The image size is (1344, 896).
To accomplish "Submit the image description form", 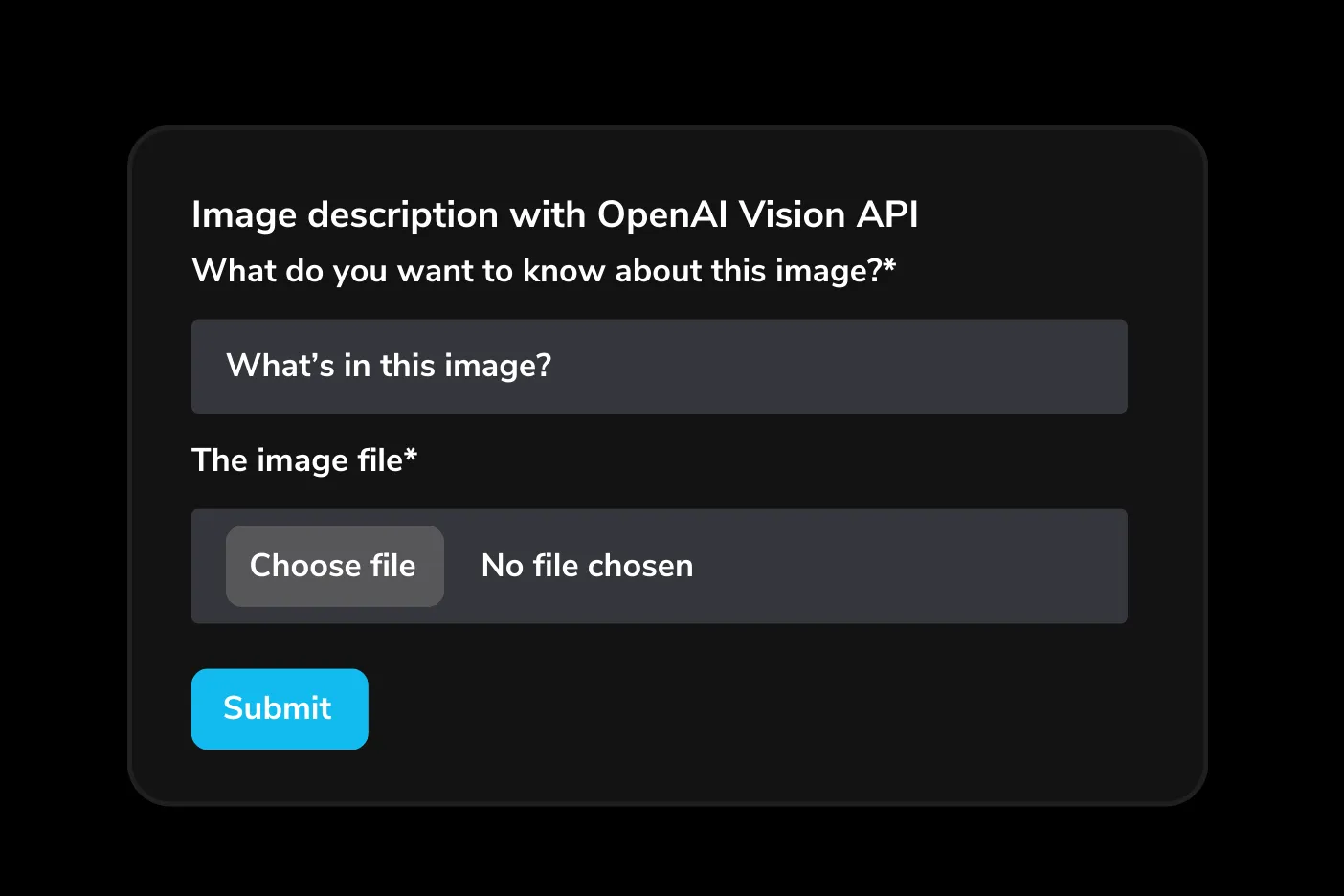I will [x=279, y=708].
